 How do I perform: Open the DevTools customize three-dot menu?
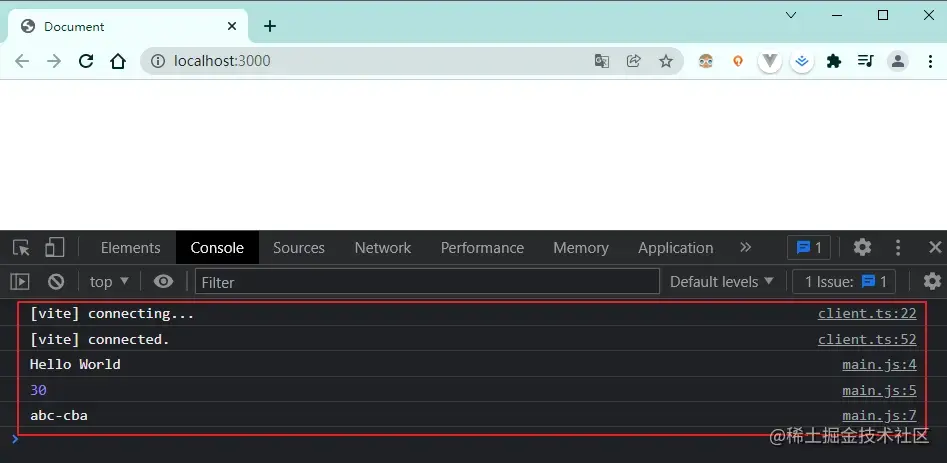[897, 247]
